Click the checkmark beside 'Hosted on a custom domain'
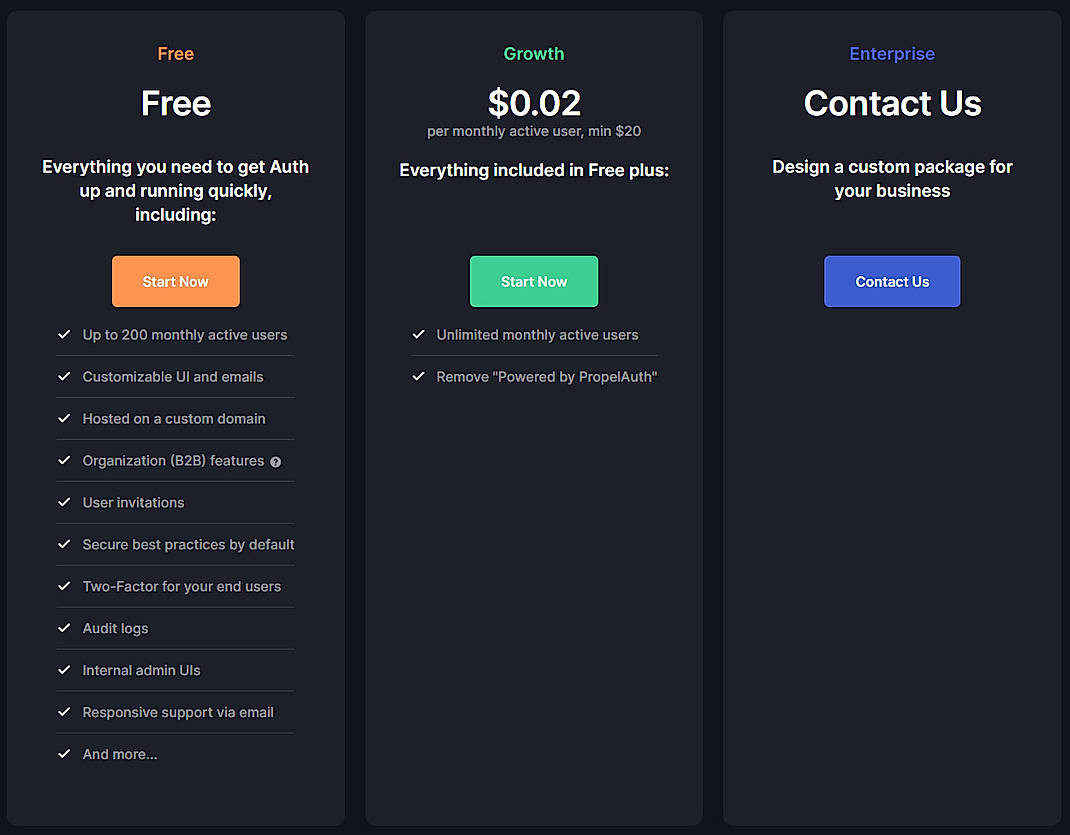 (x=64, y=418)
